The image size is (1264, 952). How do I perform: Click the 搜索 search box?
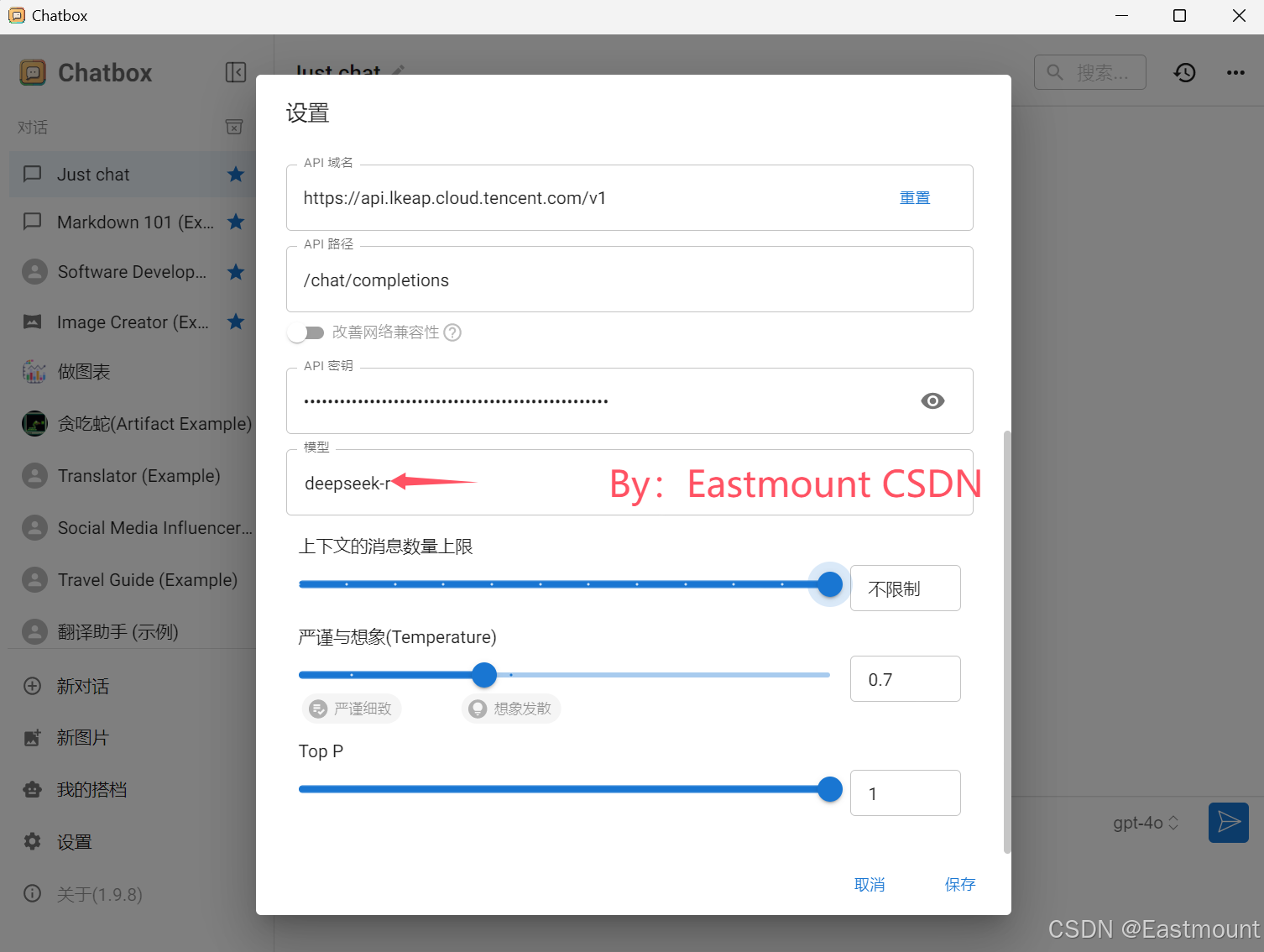(x=1090, y=73)
